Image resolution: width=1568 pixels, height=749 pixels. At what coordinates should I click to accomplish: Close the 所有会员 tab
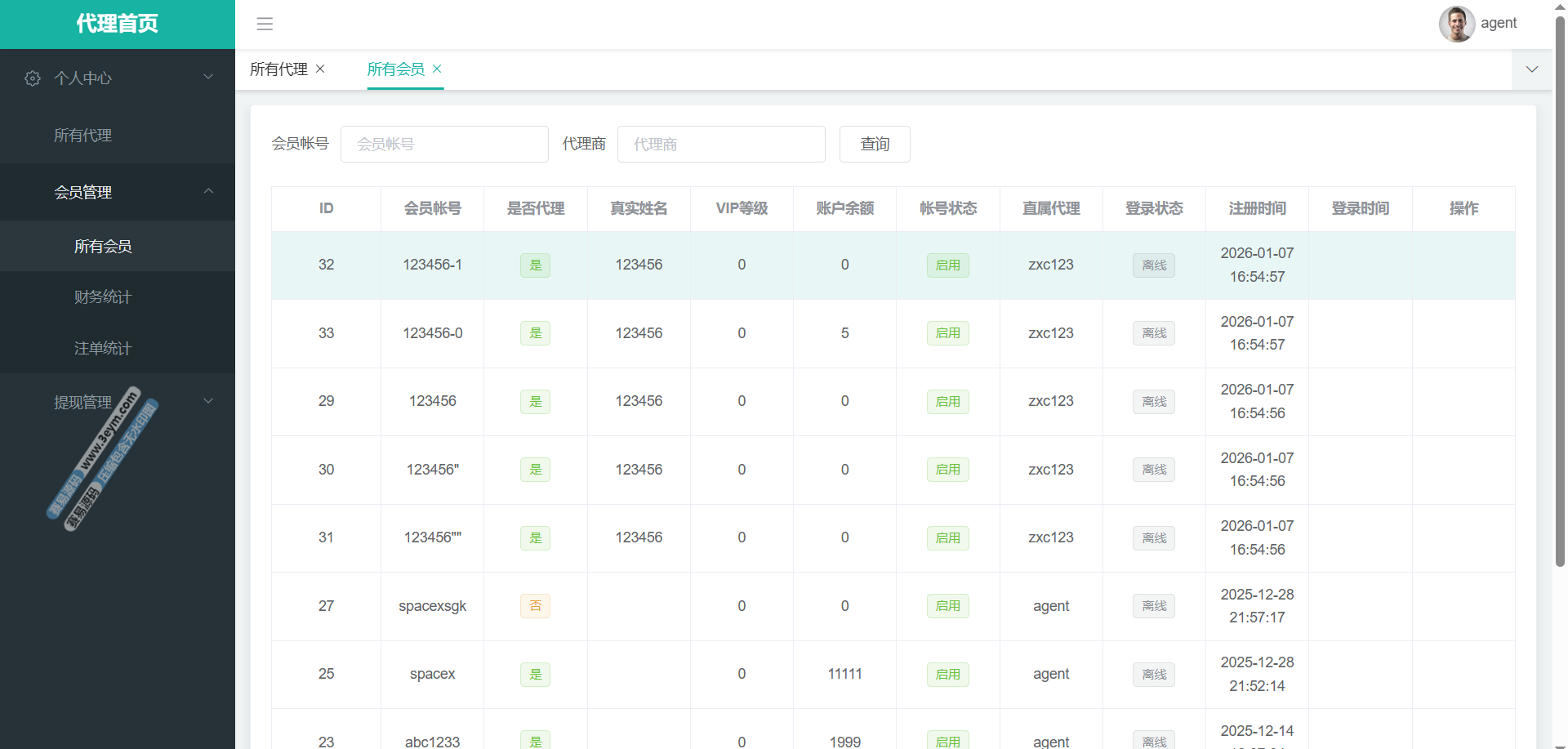coord(438,69)
